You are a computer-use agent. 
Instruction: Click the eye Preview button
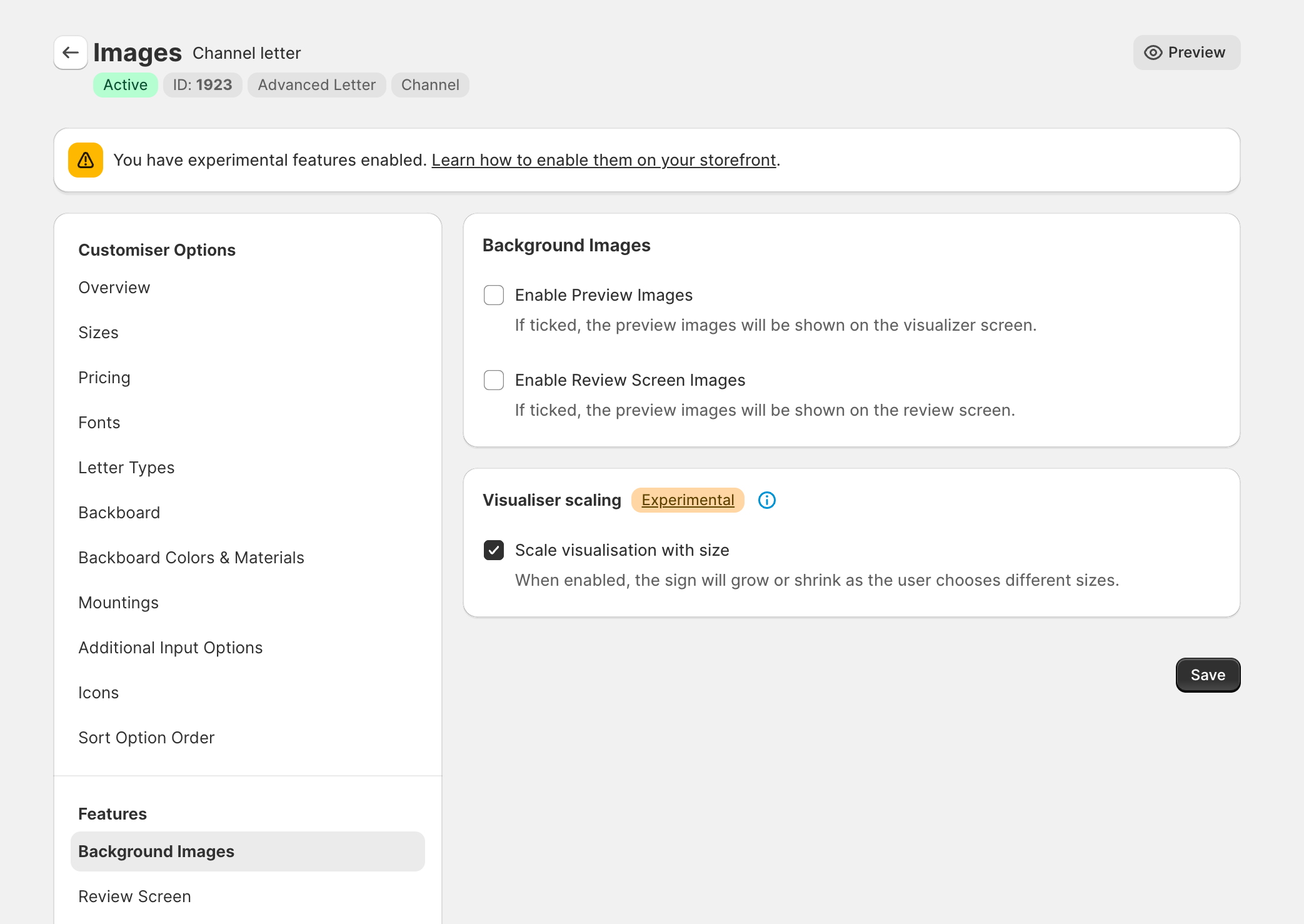[1186, 53]
